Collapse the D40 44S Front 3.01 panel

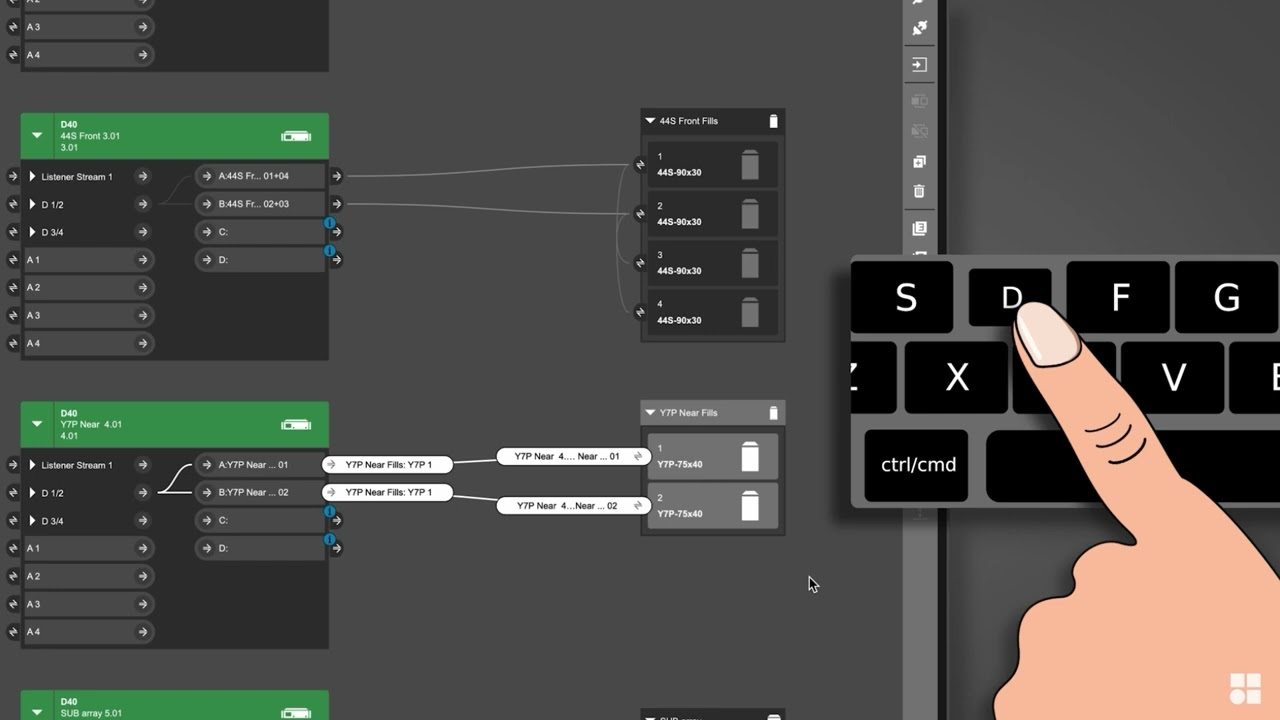click(x=37, y=135)
